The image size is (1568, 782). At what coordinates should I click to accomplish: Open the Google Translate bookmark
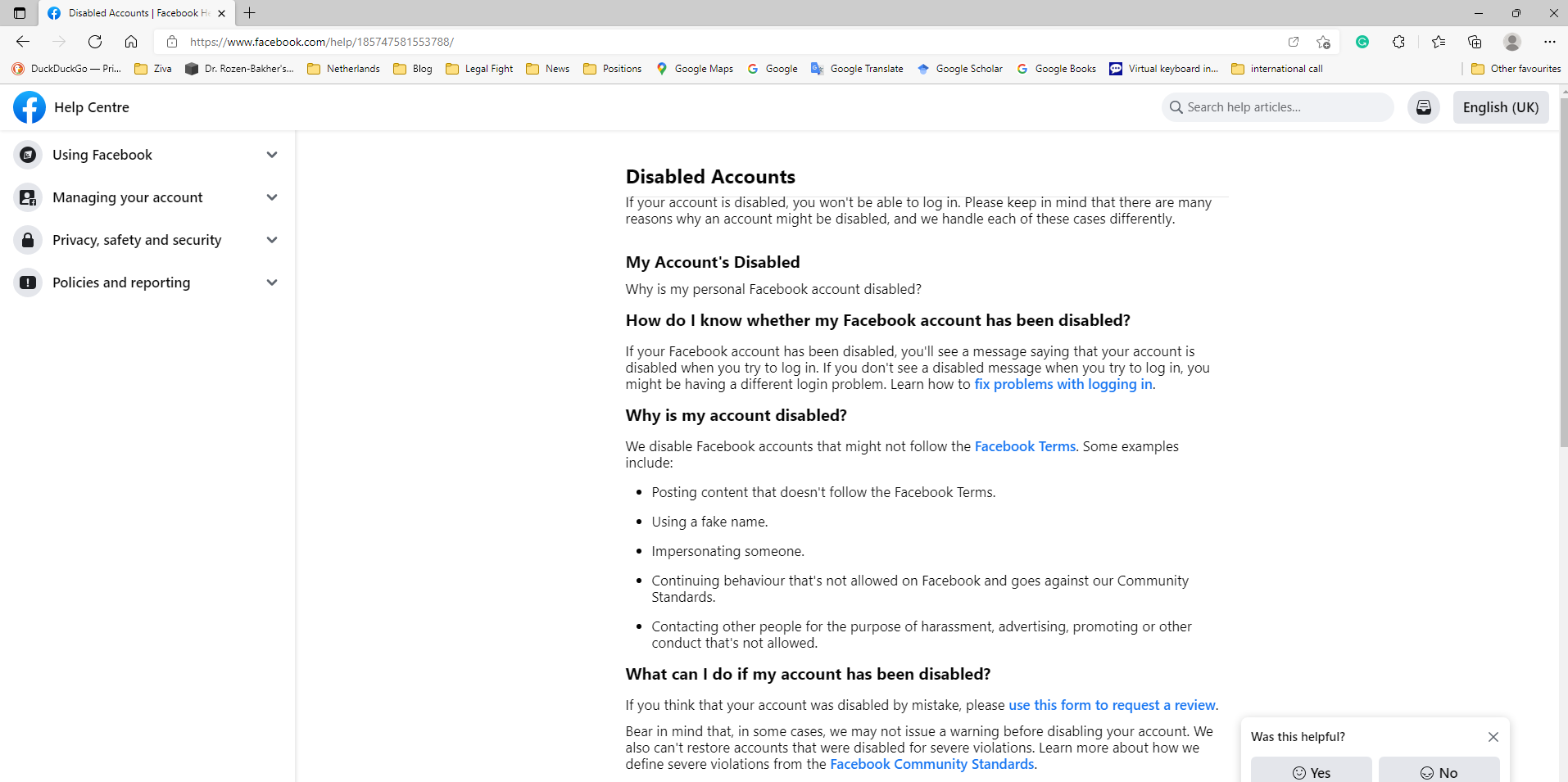coord(857,69)
